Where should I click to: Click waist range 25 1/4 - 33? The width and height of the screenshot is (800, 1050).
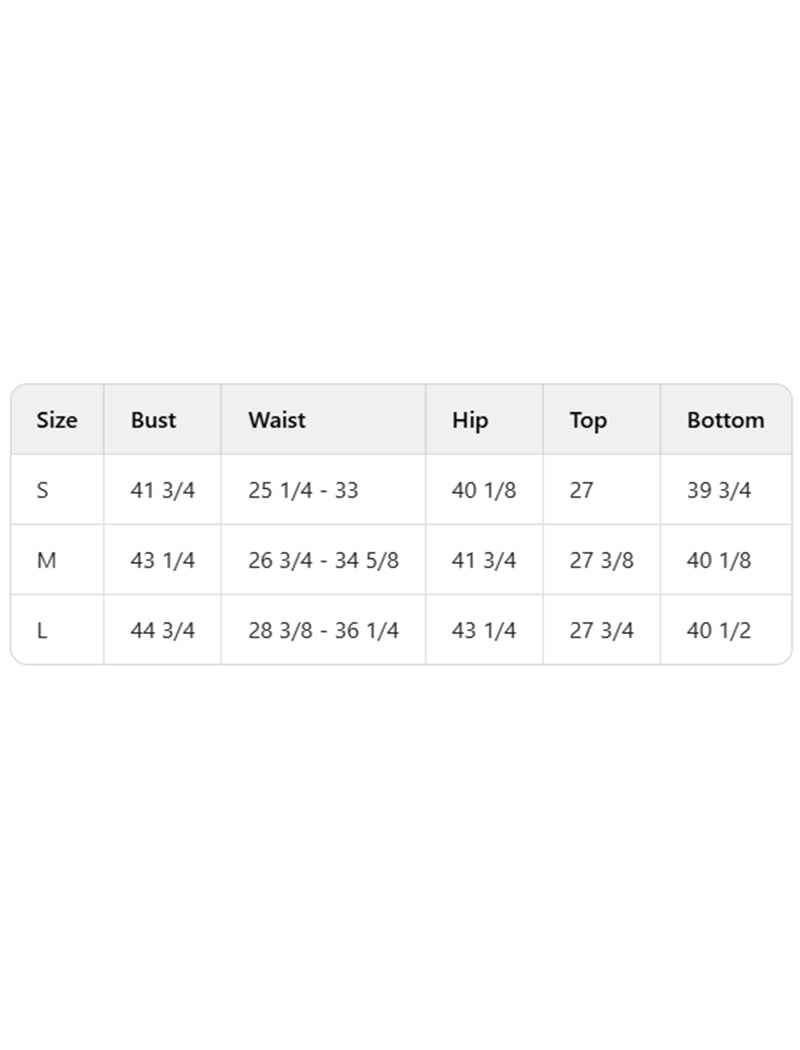click(303, 490)
